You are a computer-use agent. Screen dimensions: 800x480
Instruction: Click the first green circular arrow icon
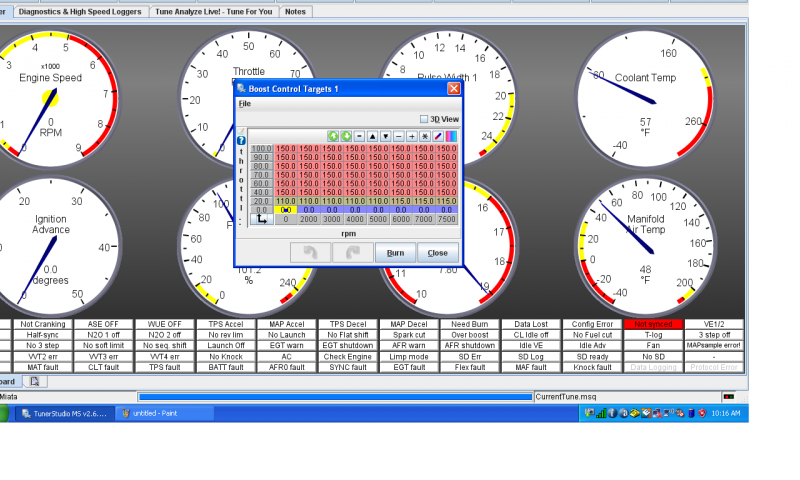333,136
